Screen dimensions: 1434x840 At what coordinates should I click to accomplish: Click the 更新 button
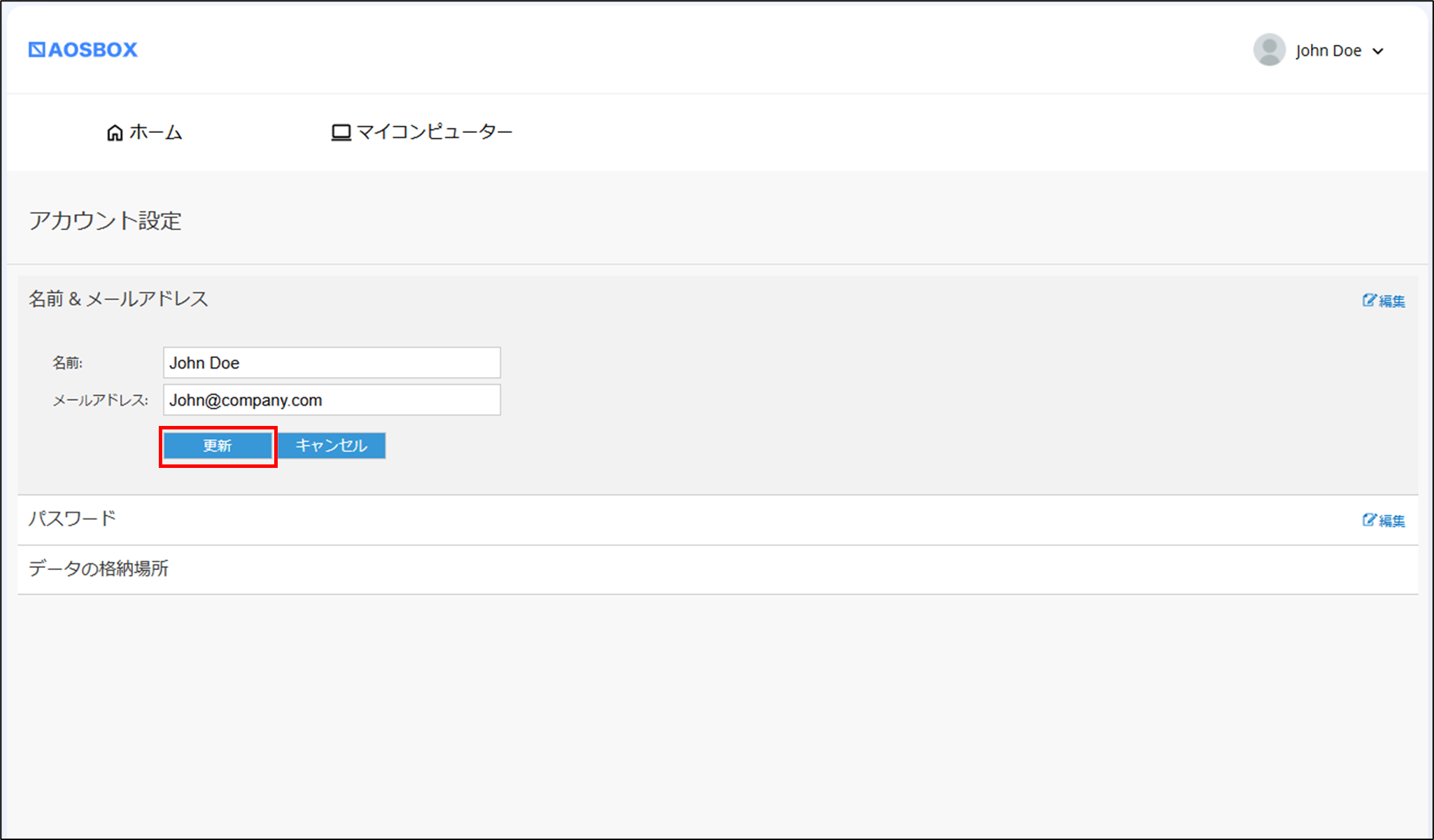point(218,446)
